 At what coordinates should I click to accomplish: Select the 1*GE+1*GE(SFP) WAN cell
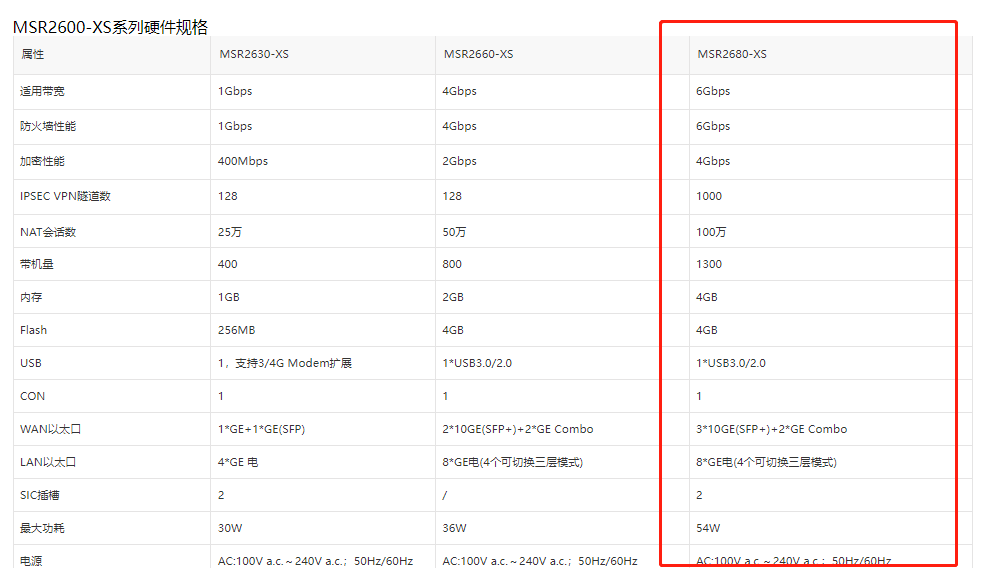262,429
